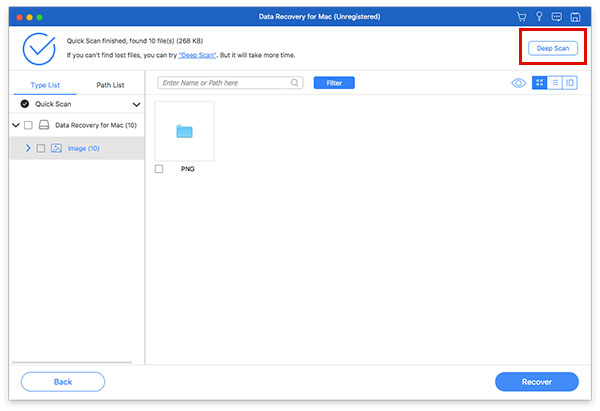Screen dimensions: 600x411
Task: Click the green fullscreen window button
Action: click(39, 17)
